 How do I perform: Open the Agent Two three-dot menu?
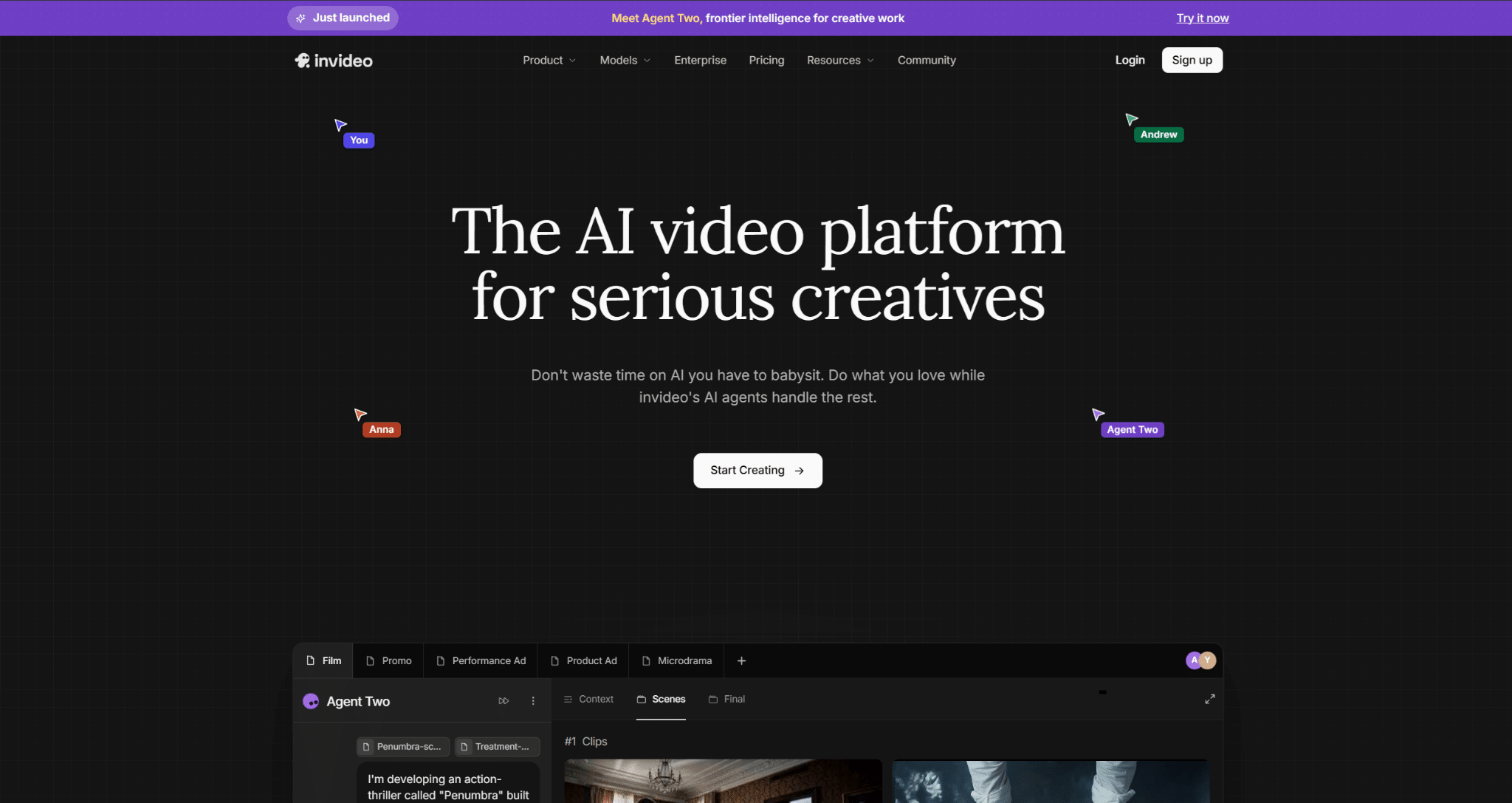point(533,701)
